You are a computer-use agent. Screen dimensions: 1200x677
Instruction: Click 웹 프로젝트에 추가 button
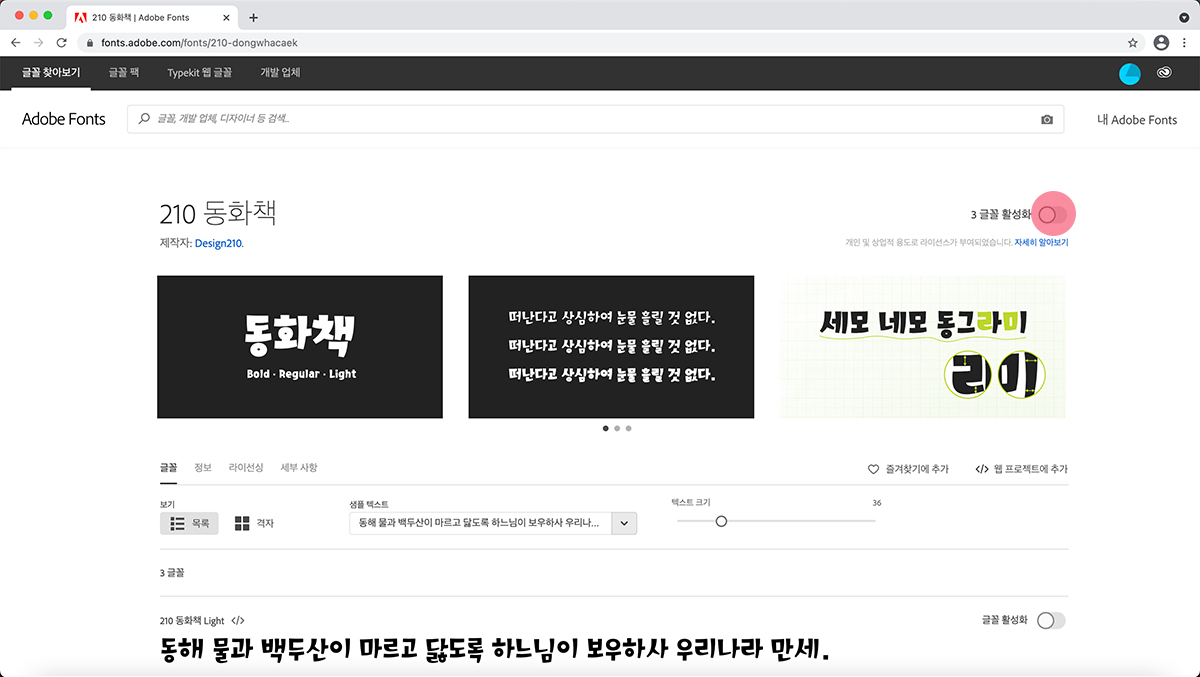coord(1021,469)
